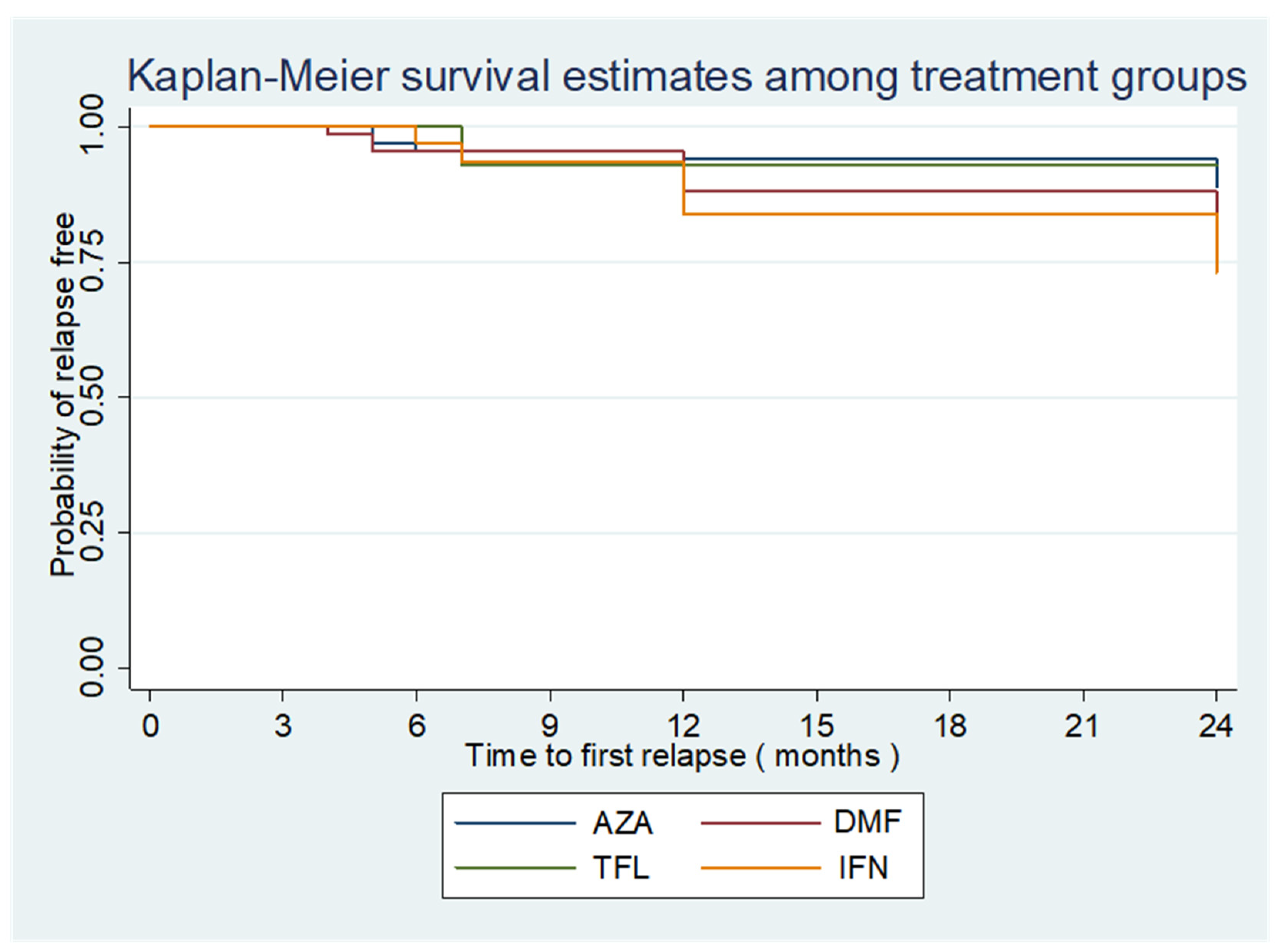Click the IFN legend line swatch

[760, 868]
